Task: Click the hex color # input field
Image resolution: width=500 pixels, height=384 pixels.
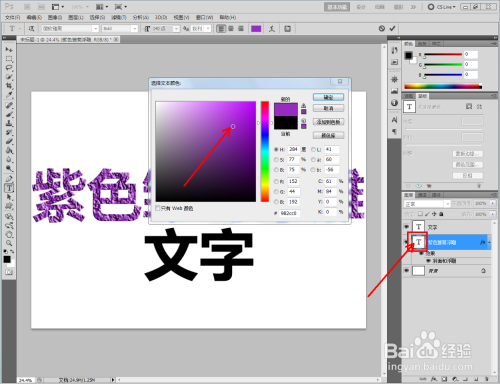Action: (x=289, y=213)
